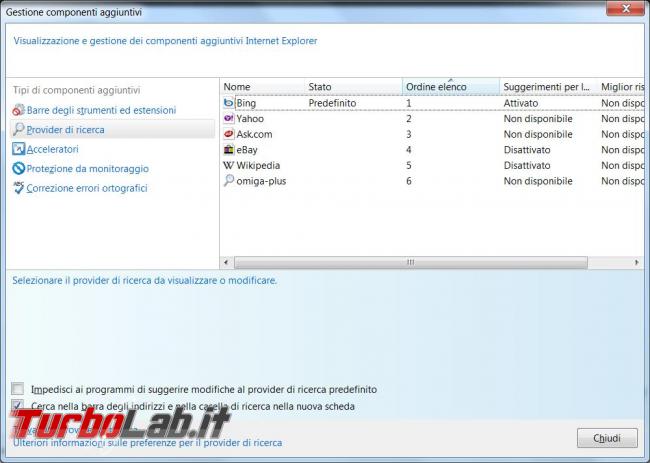Click the Bing provider icon
The width and height of the screenshot is (650, 463).
228,102
